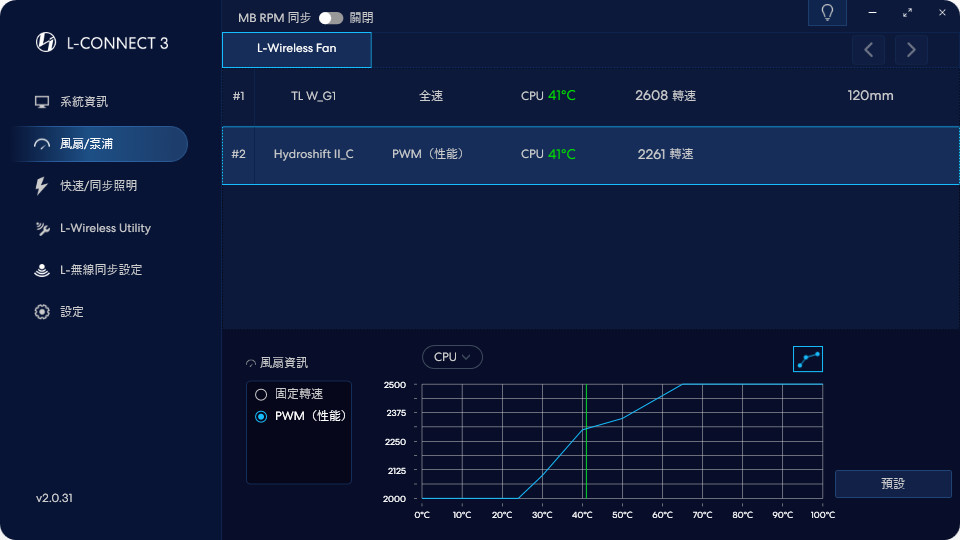Screen dimensions: 960x540
Task: Click the 風扇資訊 fan info heading
Action: pyautogui.click(x=283, y=363)
